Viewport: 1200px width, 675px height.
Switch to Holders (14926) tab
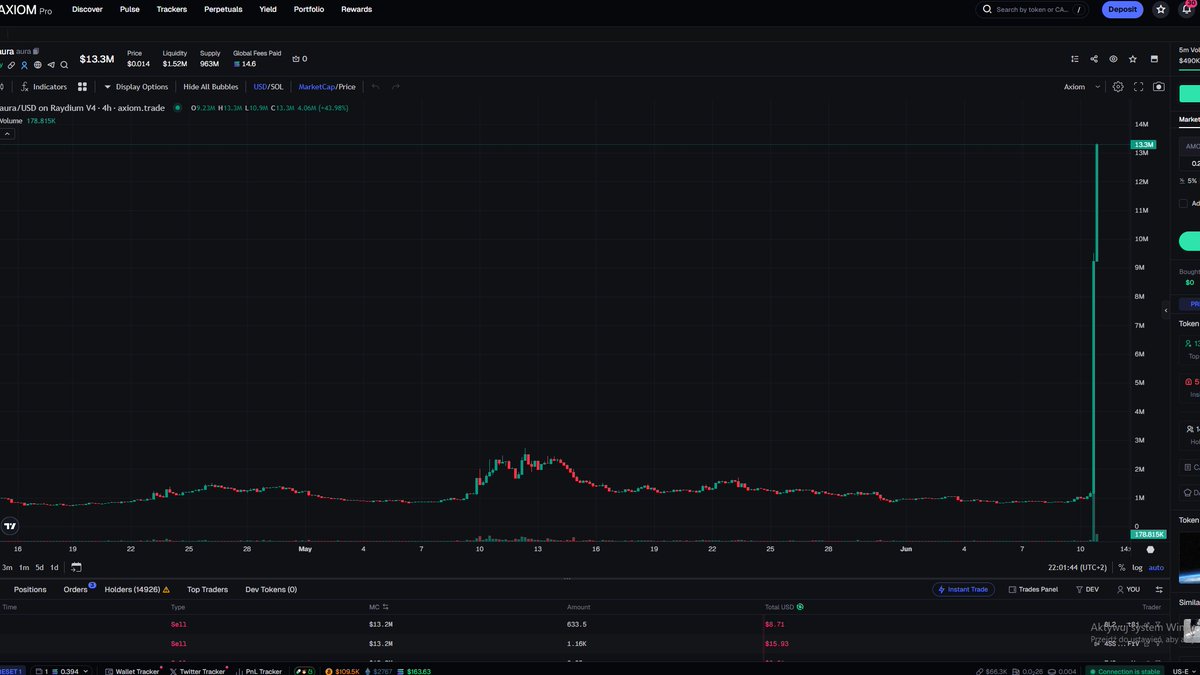(137, 590)
